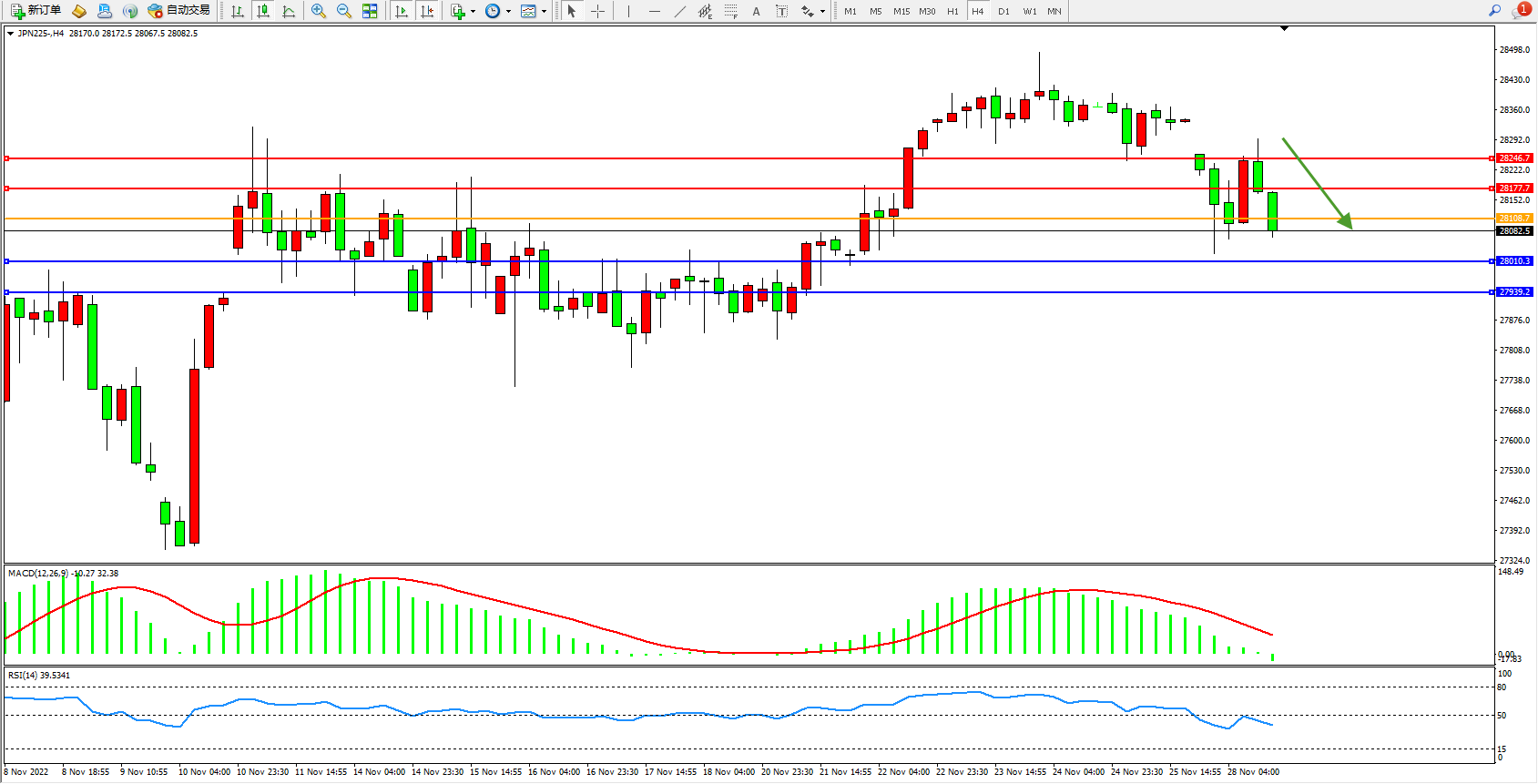Choose the draw trendline tool
This screenshot has height=784, width=1538.
[x=679, y=11]
